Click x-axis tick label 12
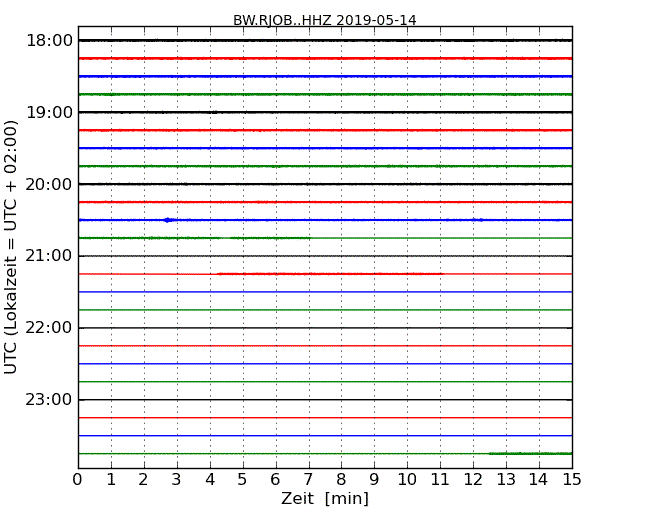The image size is (650, 520). pyautogui.click(x=473, y=480)
